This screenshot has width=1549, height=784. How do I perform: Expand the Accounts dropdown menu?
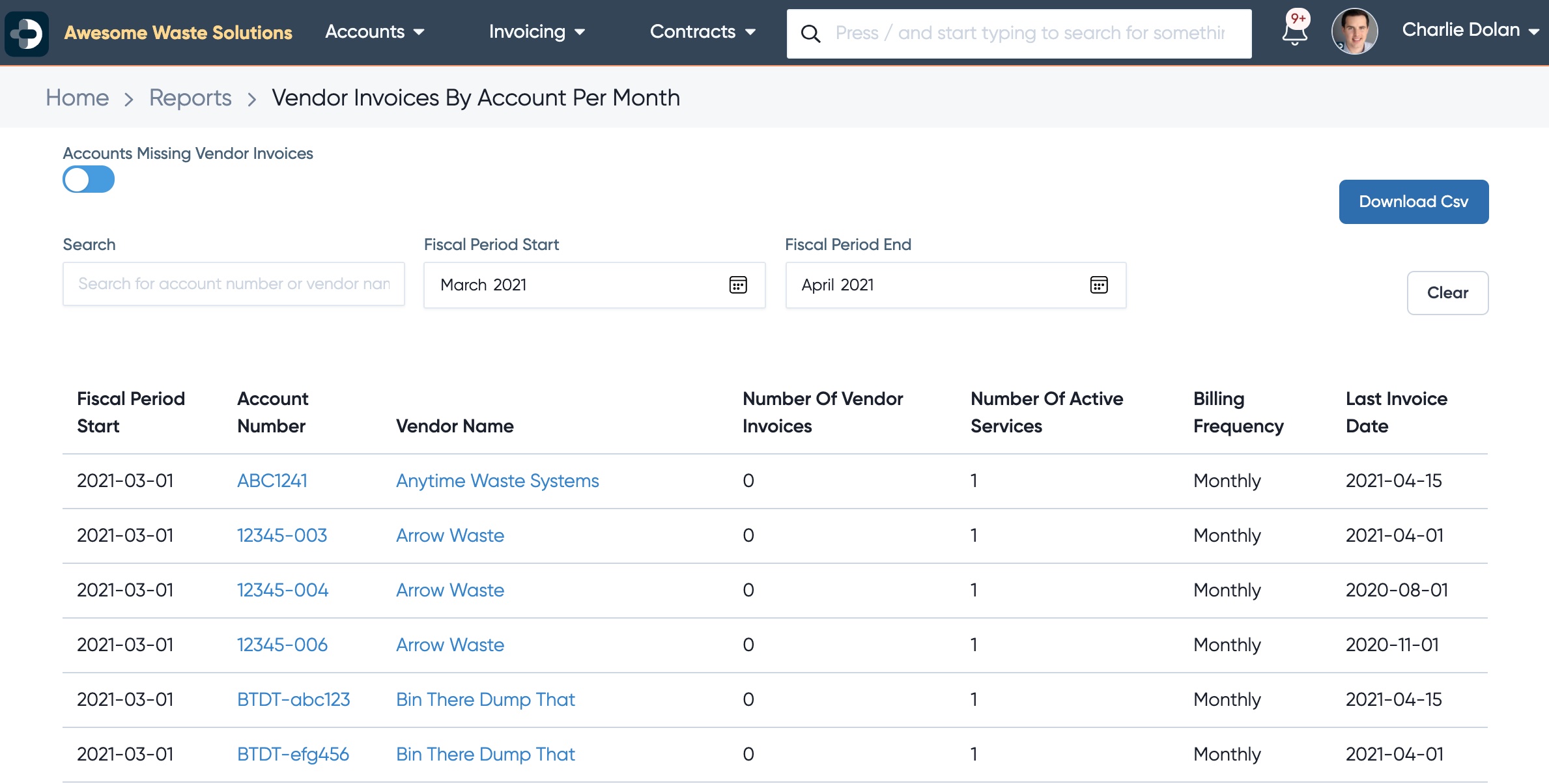click(x=375, y=31)
